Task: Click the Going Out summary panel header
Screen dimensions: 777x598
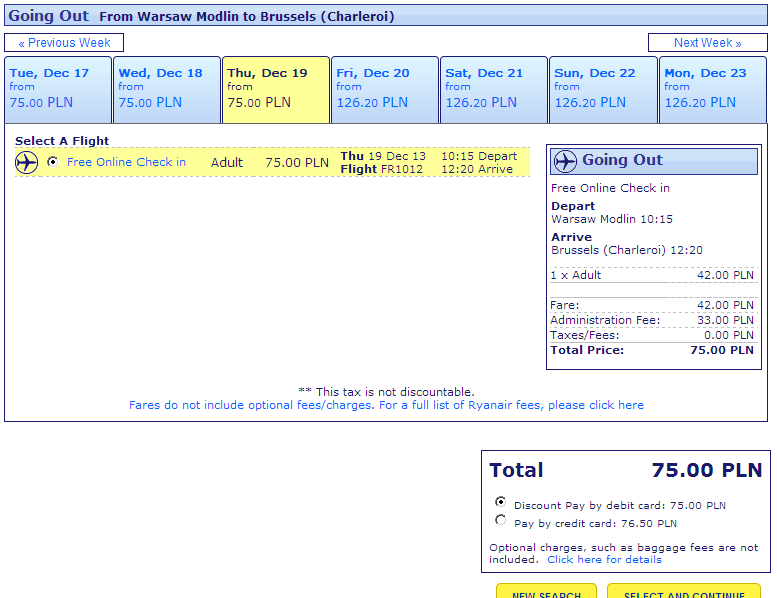Action: click(x=654, y=161)
